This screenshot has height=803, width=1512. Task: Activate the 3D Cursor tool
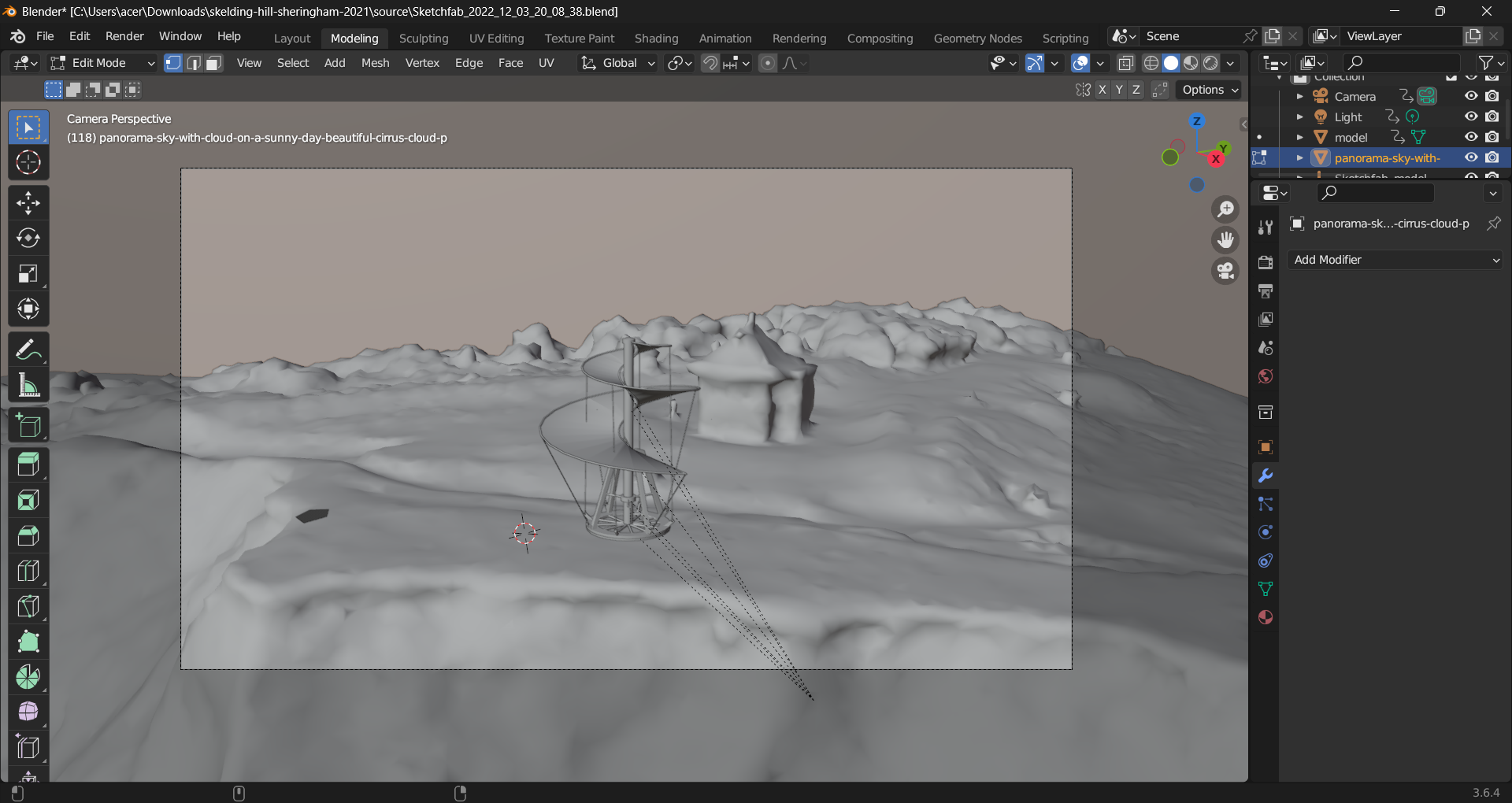click(28, 162)
